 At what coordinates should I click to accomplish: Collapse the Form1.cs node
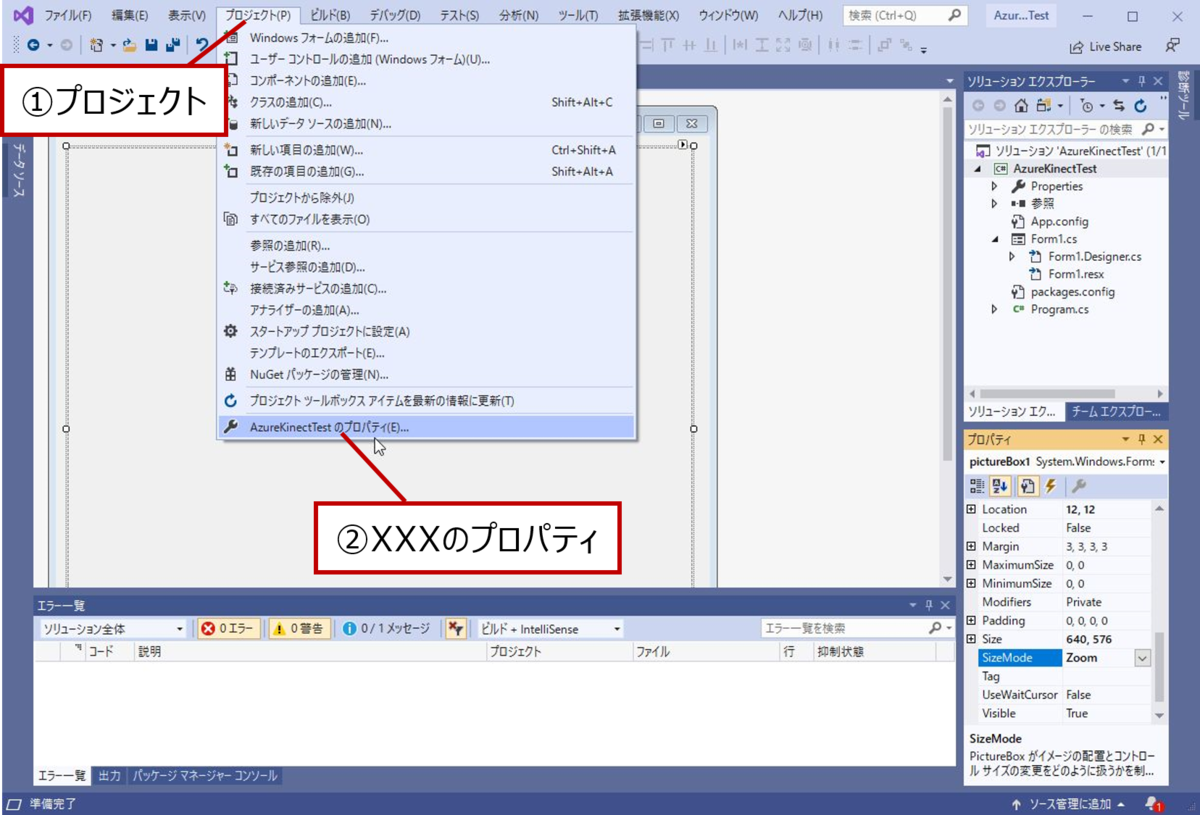(x=994, y=239)
